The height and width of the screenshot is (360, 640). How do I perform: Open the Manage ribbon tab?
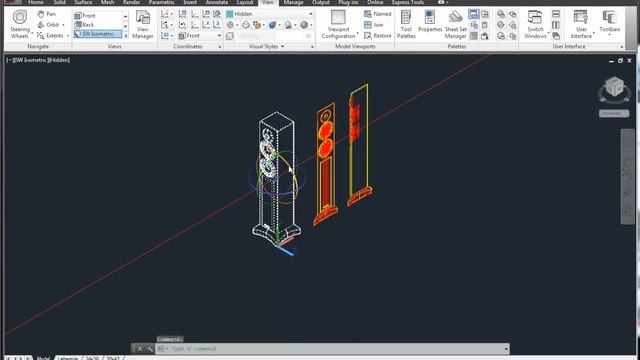coord(293,2)
